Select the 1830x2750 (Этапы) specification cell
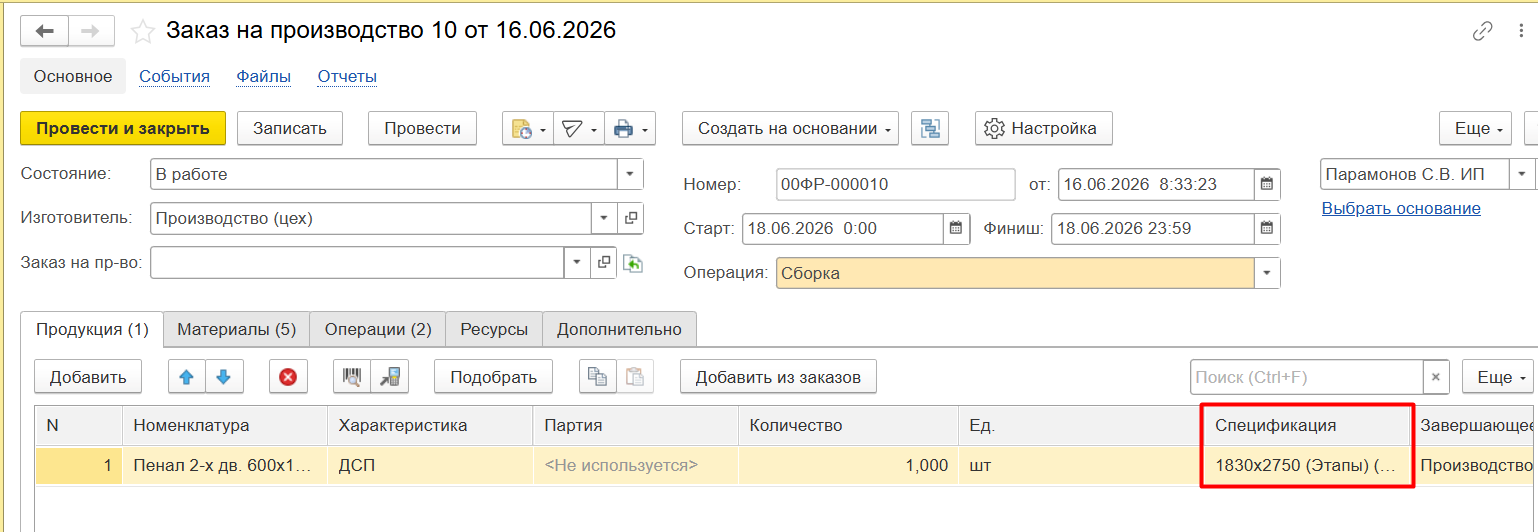The height and width of the screenshot is (532, 1538). [1306, 465]
